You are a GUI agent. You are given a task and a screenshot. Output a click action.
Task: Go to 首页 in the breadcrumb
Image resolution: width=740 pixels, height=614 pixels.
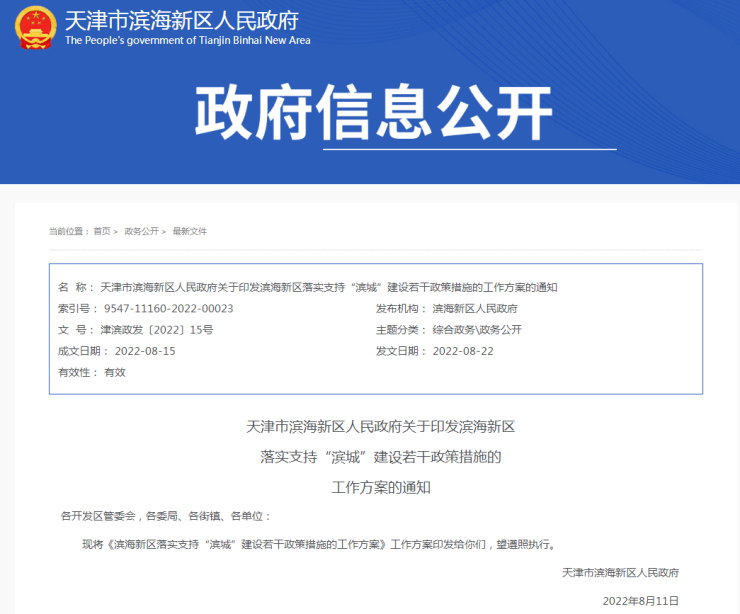pyautogui.click(x=101, y=231)
